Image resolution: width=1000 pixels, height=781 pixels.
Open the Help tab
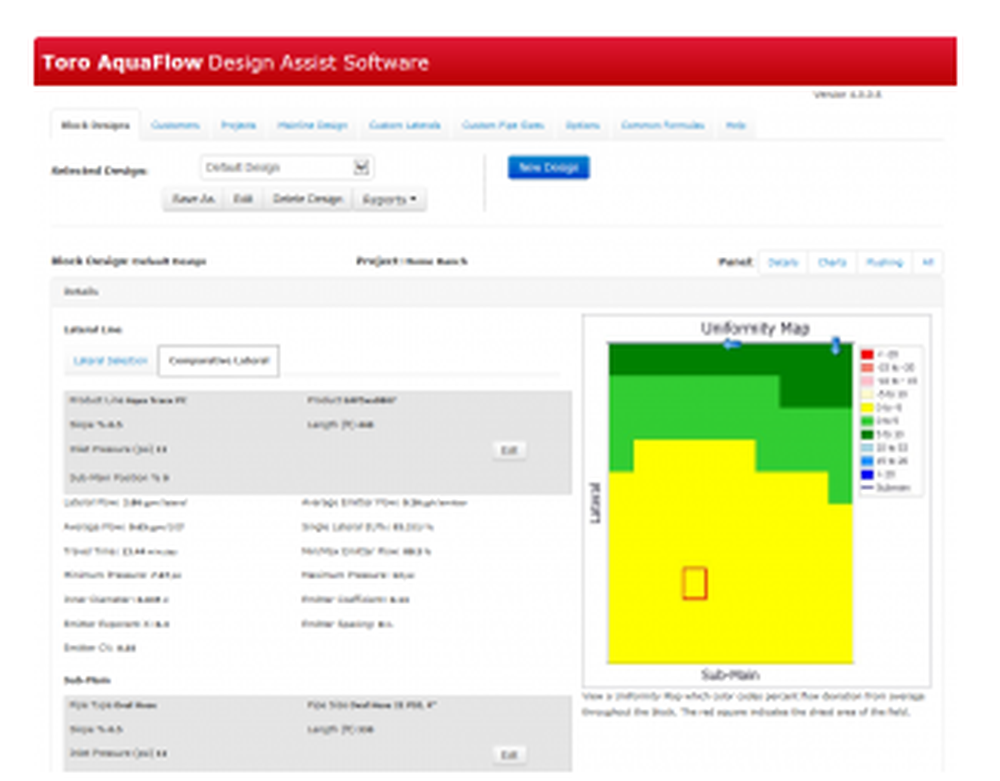pos(735,126)
